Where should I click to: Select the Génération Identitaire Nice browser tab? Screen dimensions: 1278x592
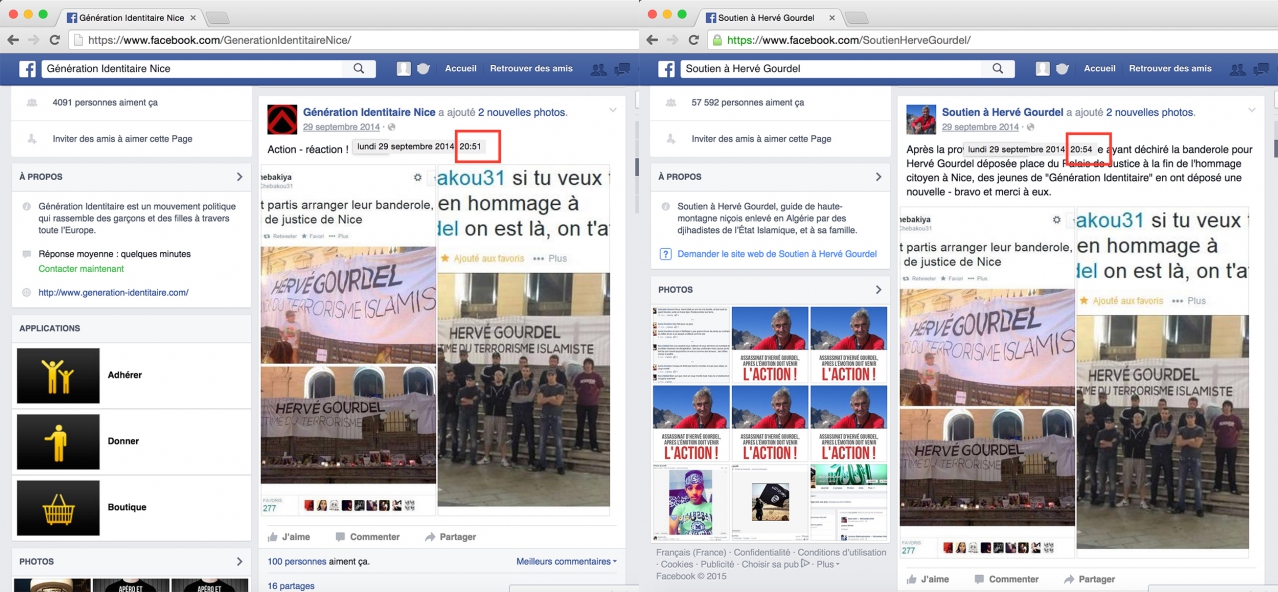pyautogui.click(x=131, y=18)
